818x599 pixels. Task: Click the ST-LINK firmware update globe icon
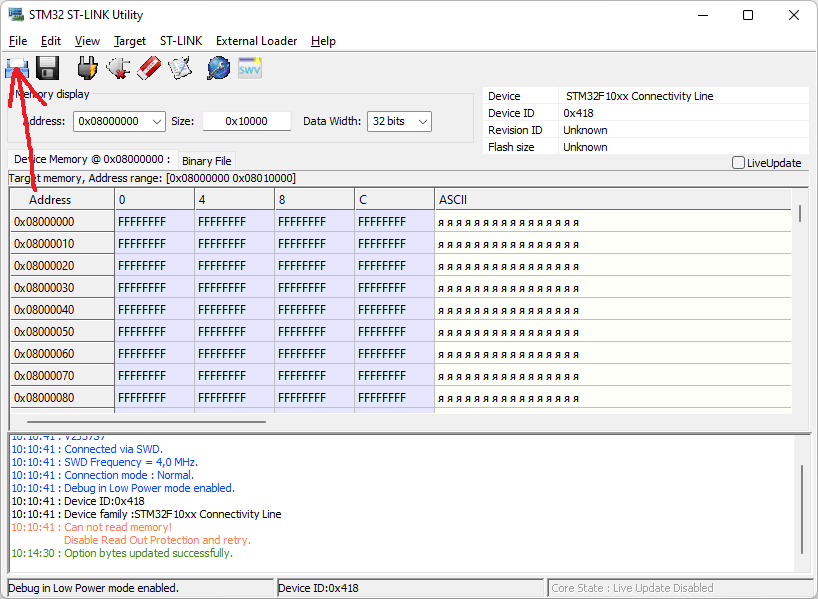pos(219,68)
